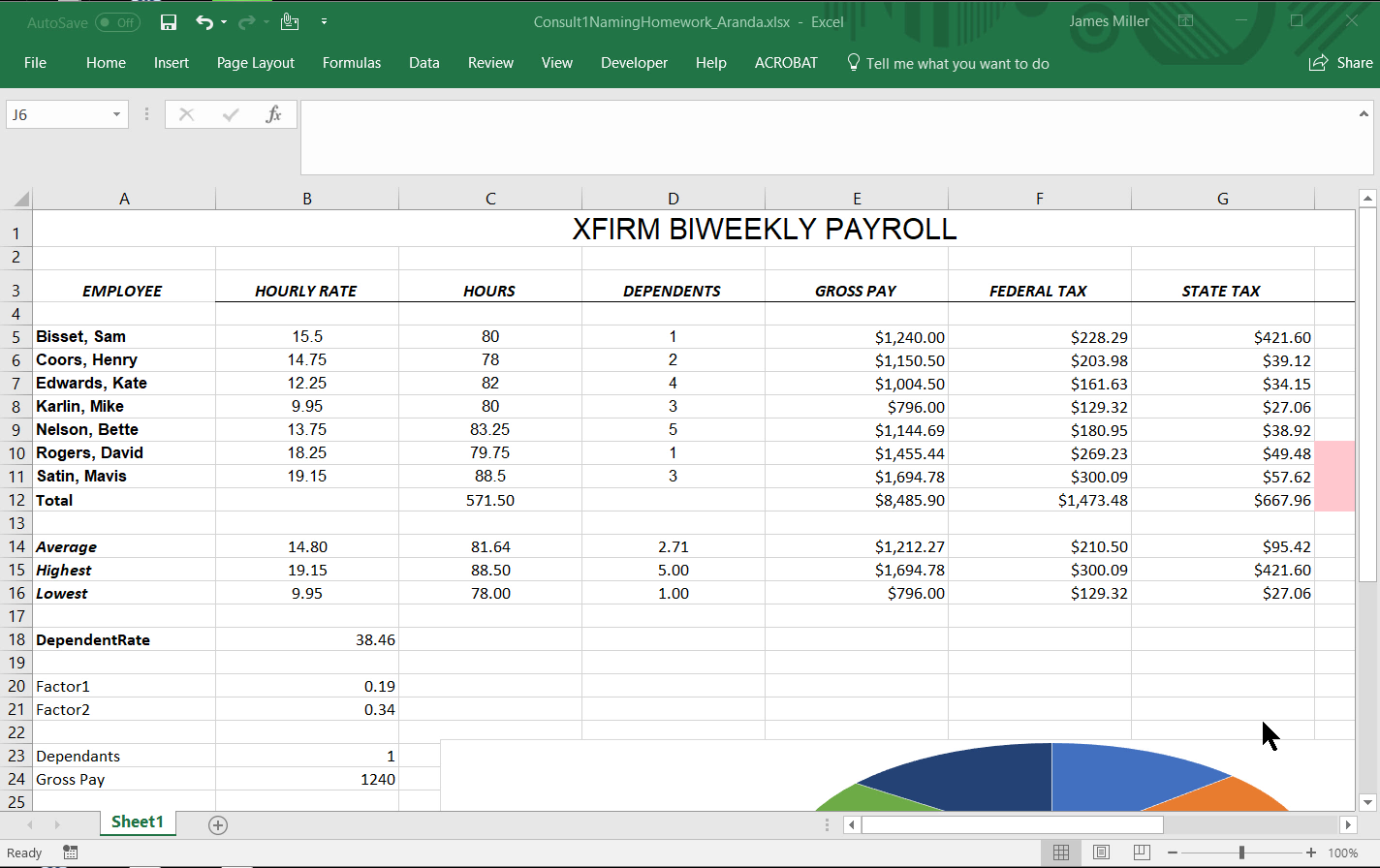Expand the formula bar with the chevron
The width and height of the screenshot is (1380, 868).
click(1364, 114)
